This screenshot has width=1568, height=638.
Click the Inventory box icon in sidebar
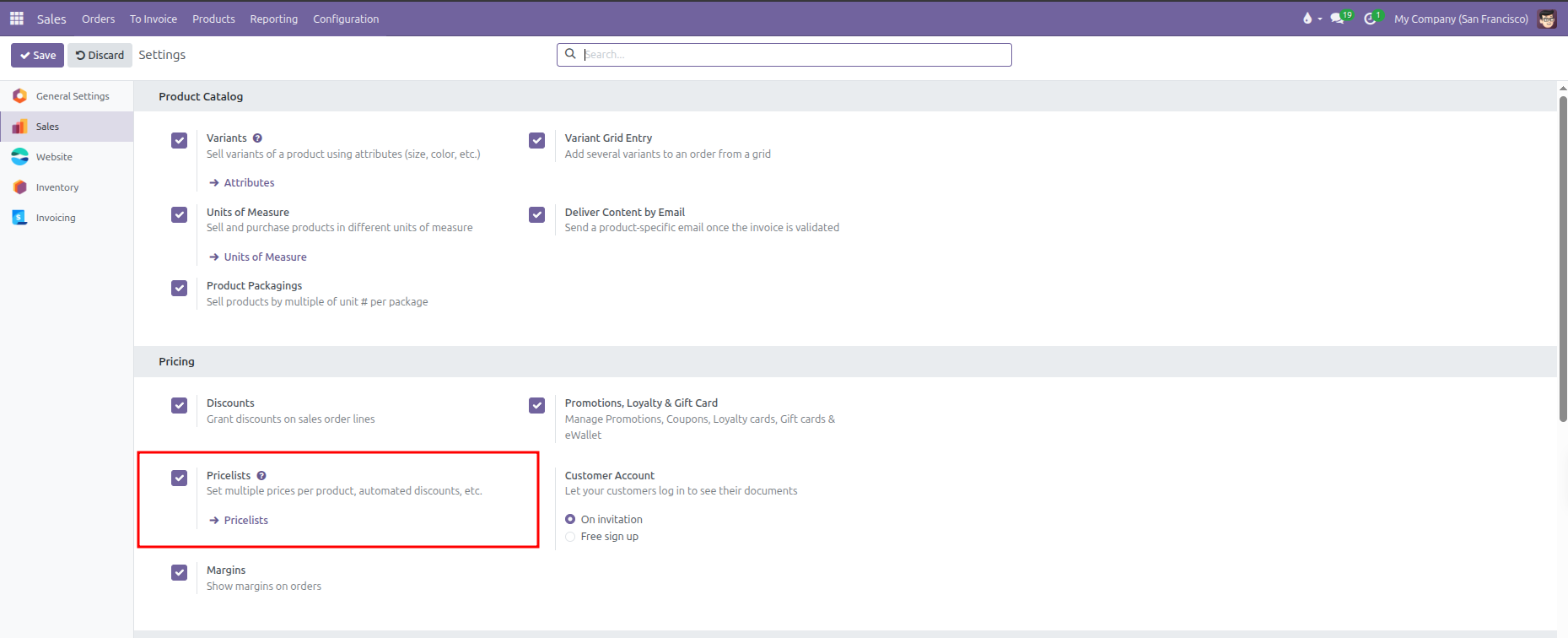[x=20, y=187]
